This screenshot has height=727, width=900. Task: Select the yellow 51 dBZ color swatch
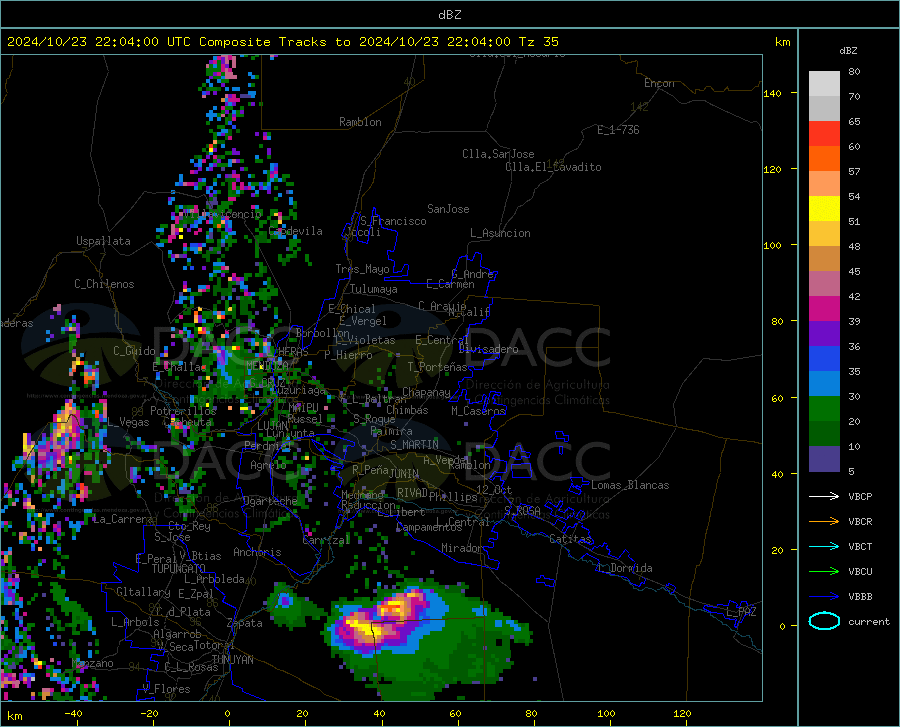point(824,209)
